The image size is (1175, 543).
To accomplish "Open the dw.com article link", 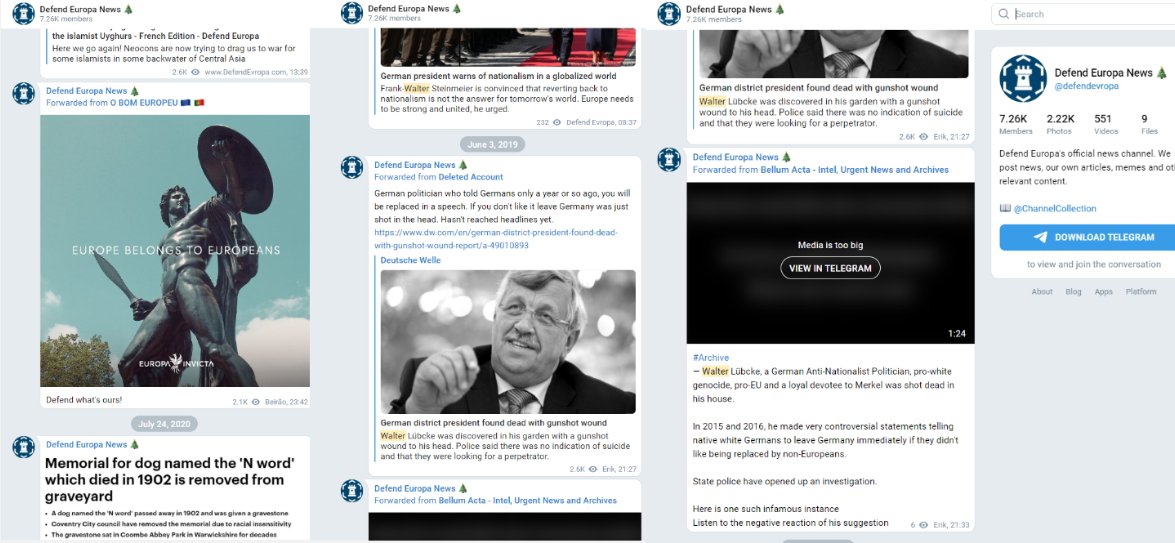I will pos(495,238).
